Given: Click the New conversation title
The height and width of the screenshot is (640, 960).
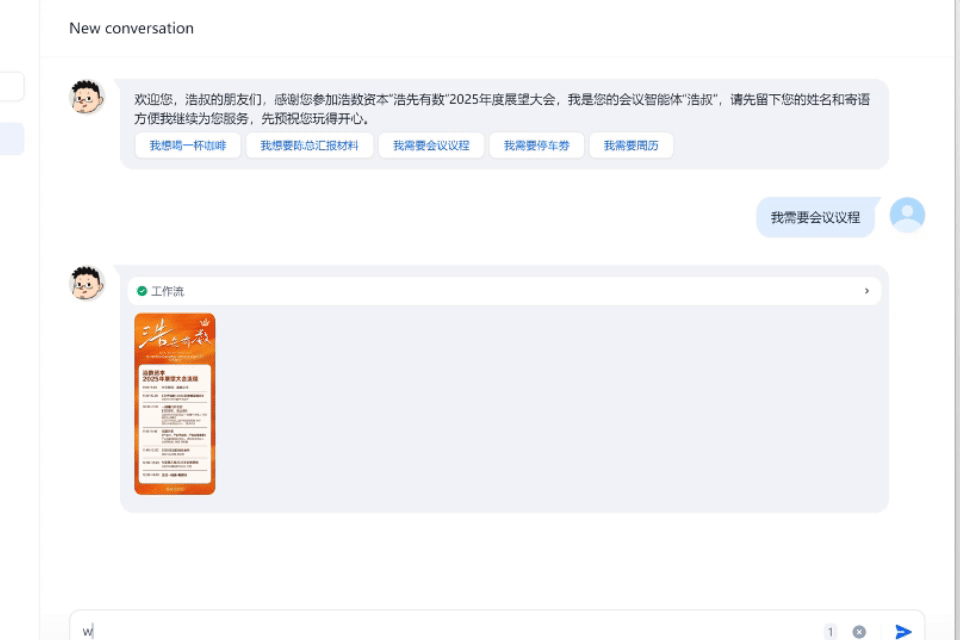Looking at the screenshot, I should (x=131, y=28).
